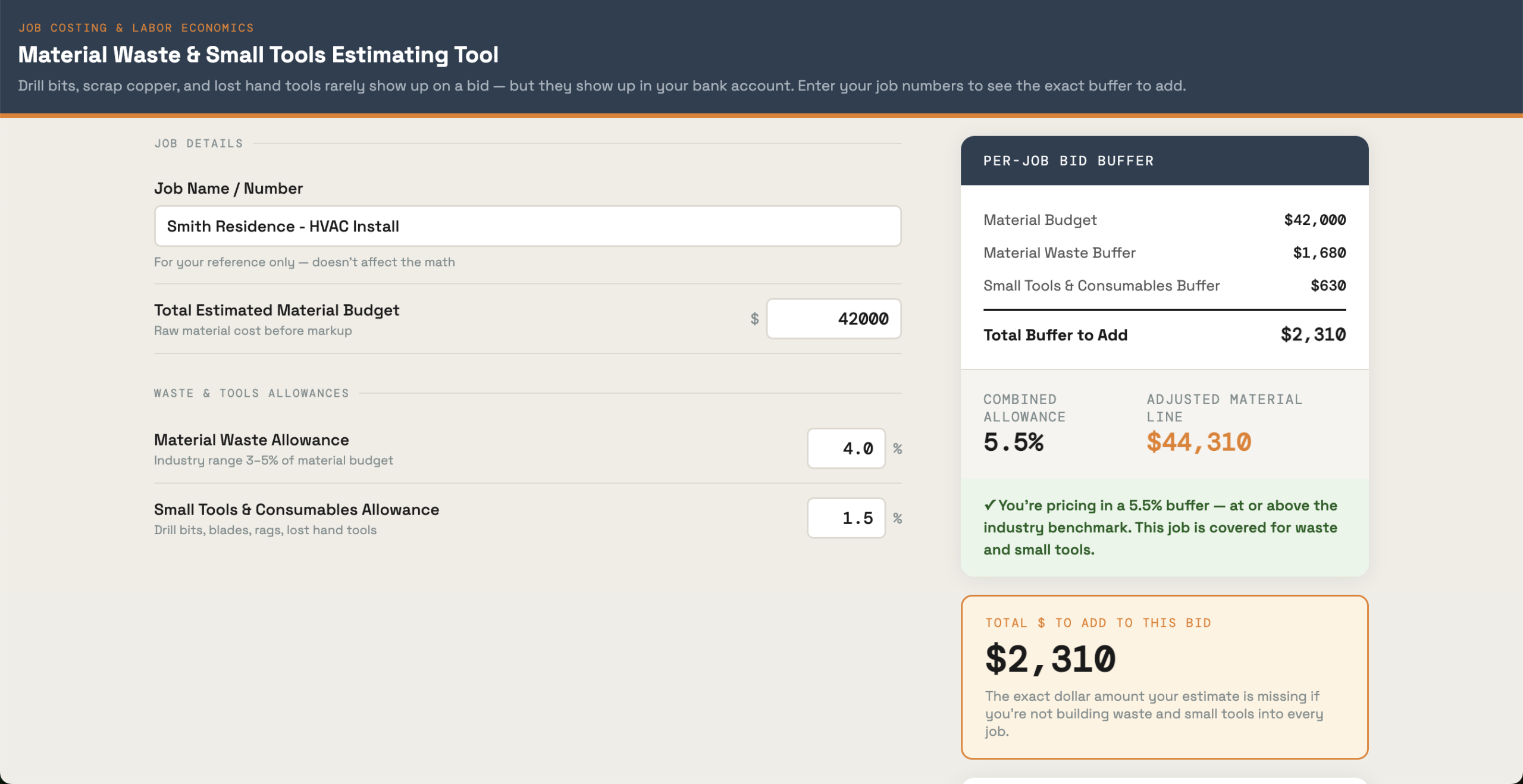This screenshot has width=1523, height=784.
Task: Click the 'JOB COSTING & LABOR ECONOMICS' heading
Action: click(x=136, y=28)
